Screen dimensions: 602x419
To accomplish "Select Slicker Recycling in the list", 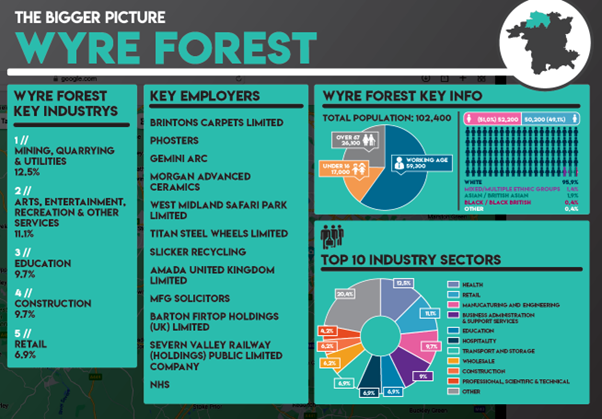I will [198, 252].
